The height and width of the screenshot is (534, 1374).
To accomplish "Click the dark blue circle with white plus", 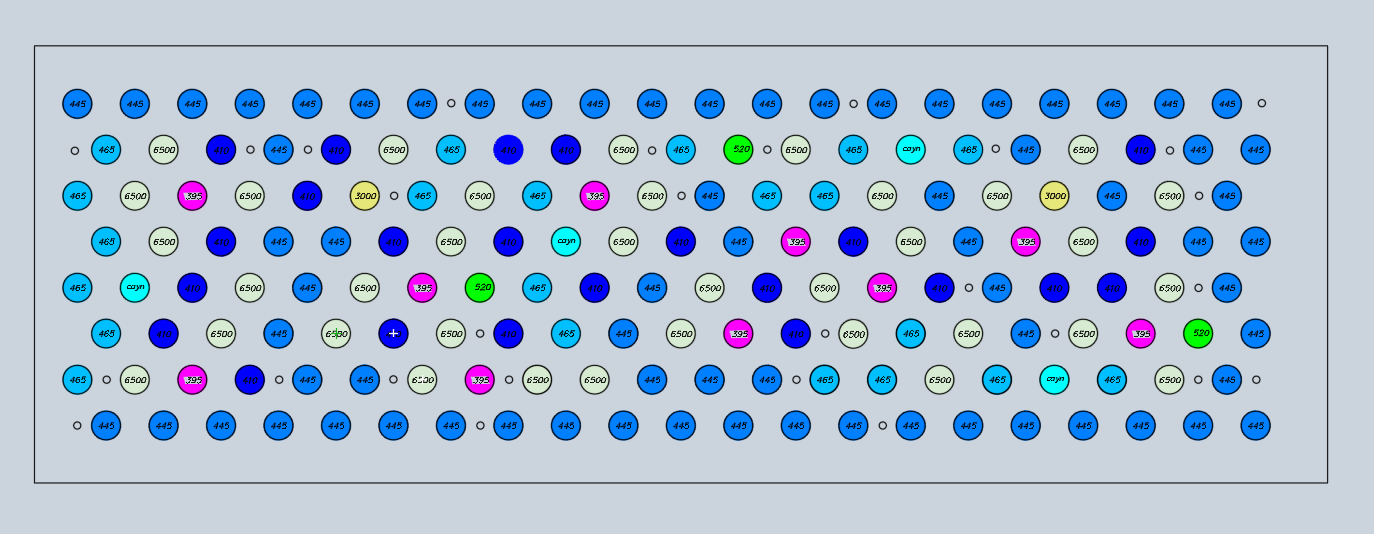I will tap(394, 334).
